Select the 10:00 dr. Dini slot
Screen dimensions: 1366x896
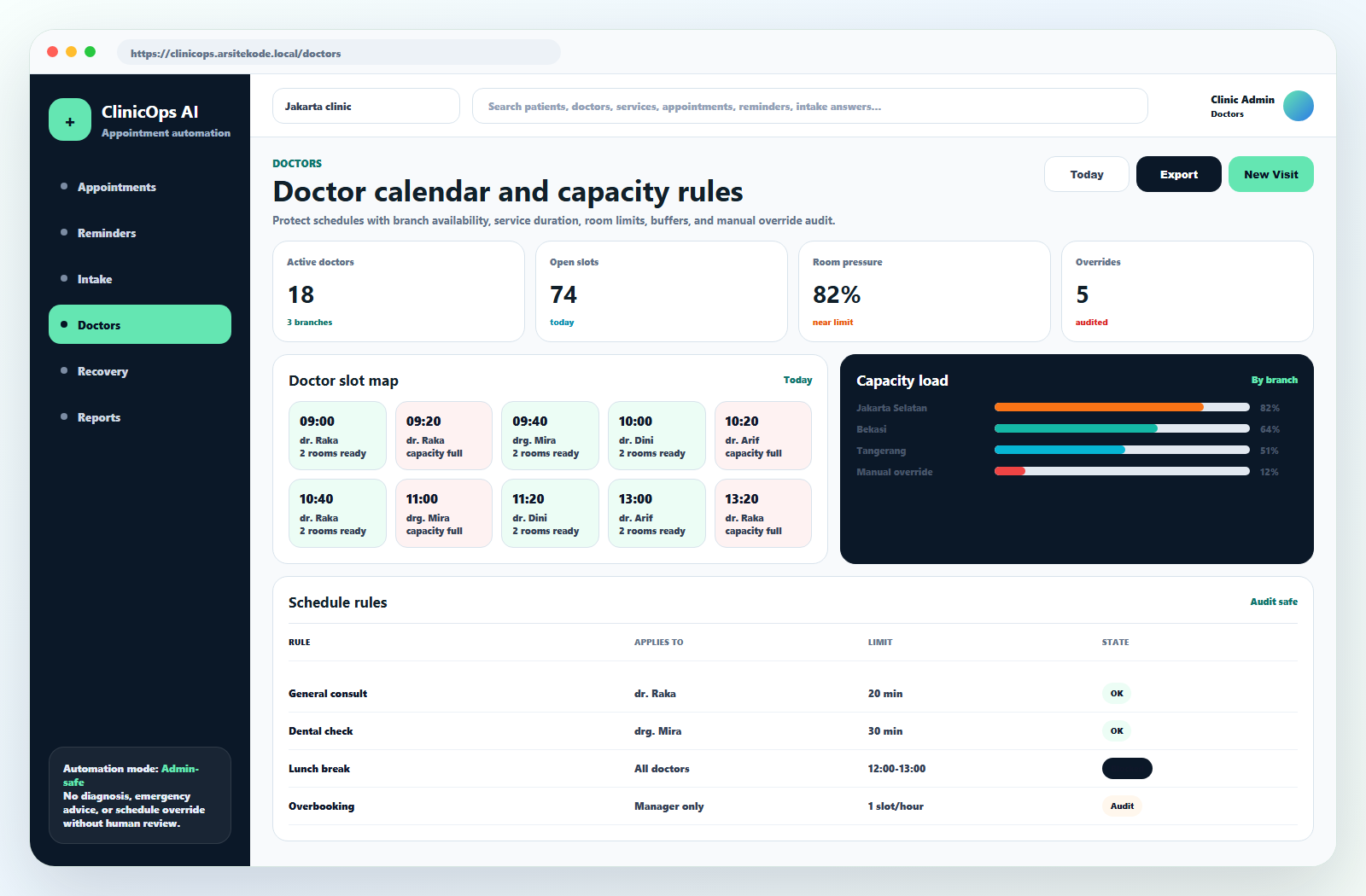[657, 435]
